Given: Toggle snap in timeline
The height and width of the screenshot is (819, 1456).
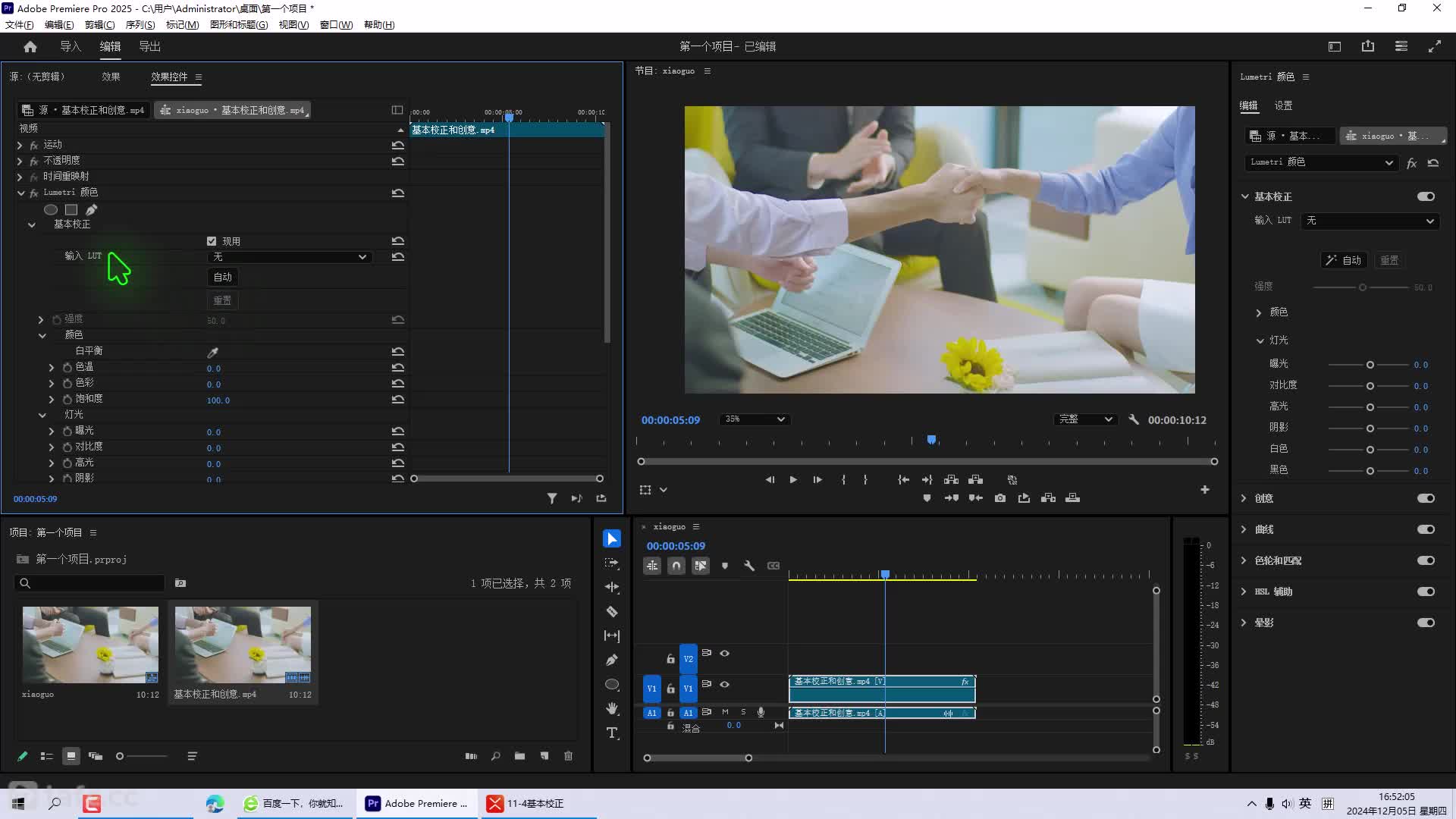Looking at the screenshot, I should pyautogui.click(x=676, y=566).
